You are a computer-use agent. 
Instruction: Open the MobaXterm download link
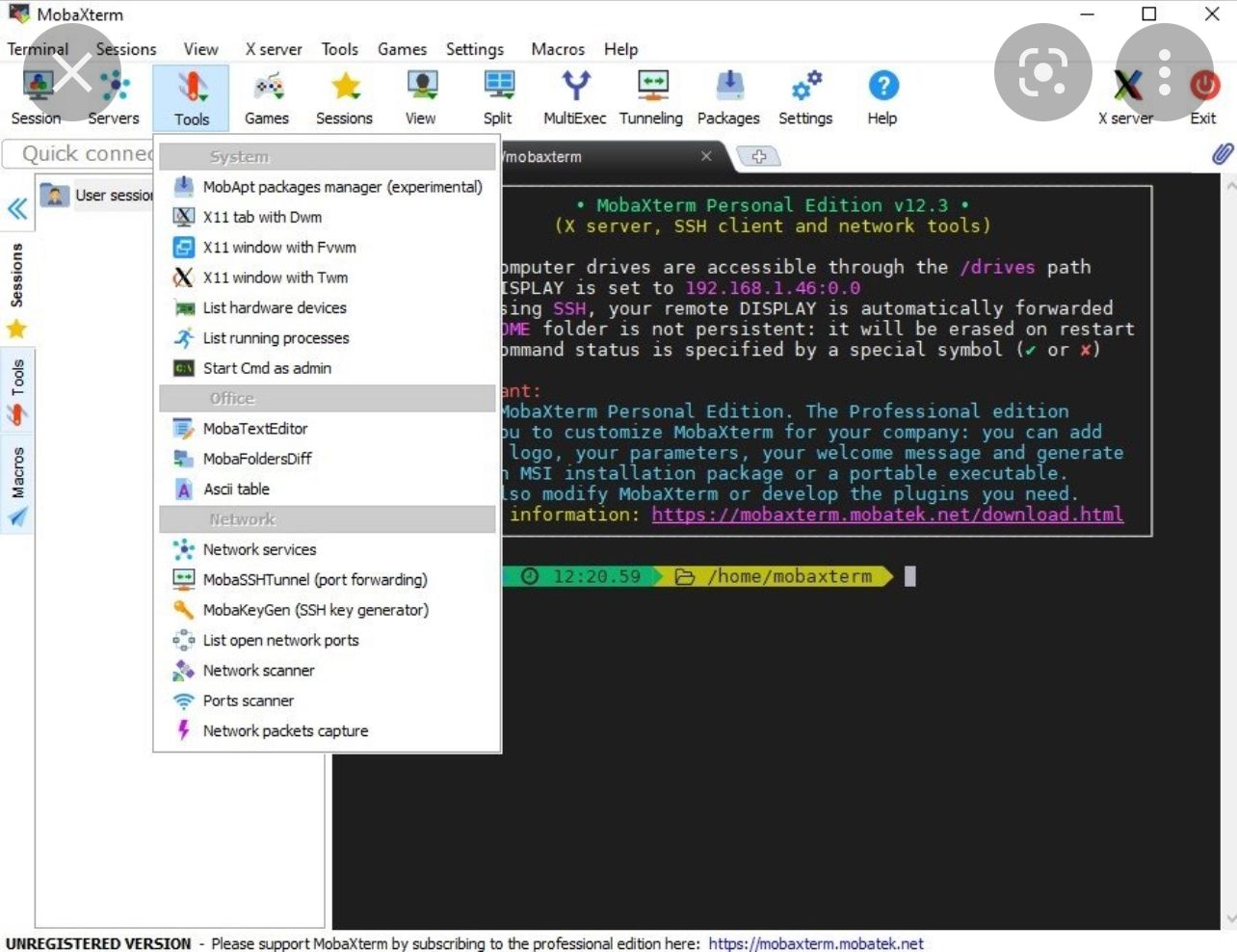[x=888, y=514]
